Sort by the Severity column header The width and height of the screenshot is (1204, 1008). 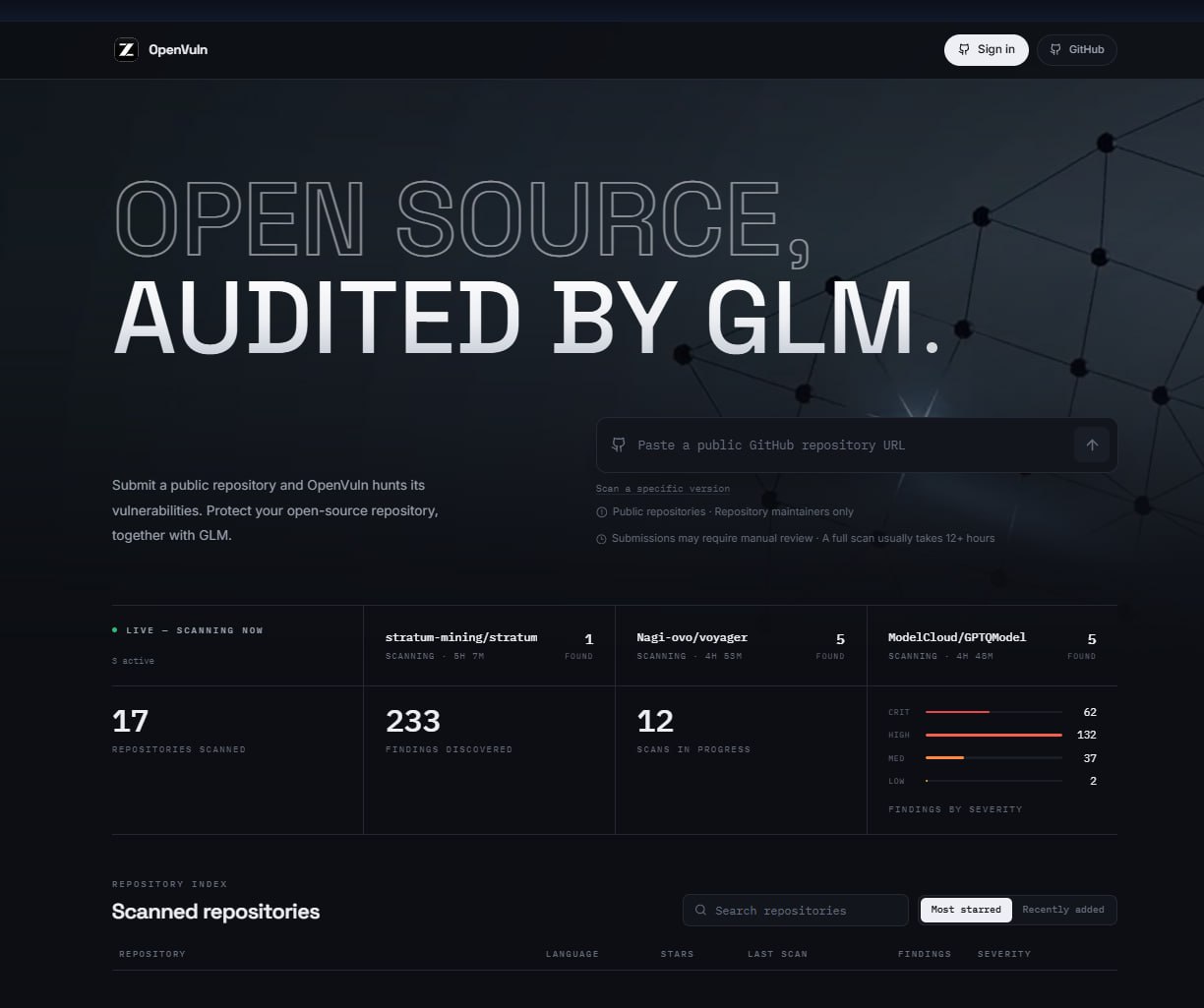click(1004, 954)
